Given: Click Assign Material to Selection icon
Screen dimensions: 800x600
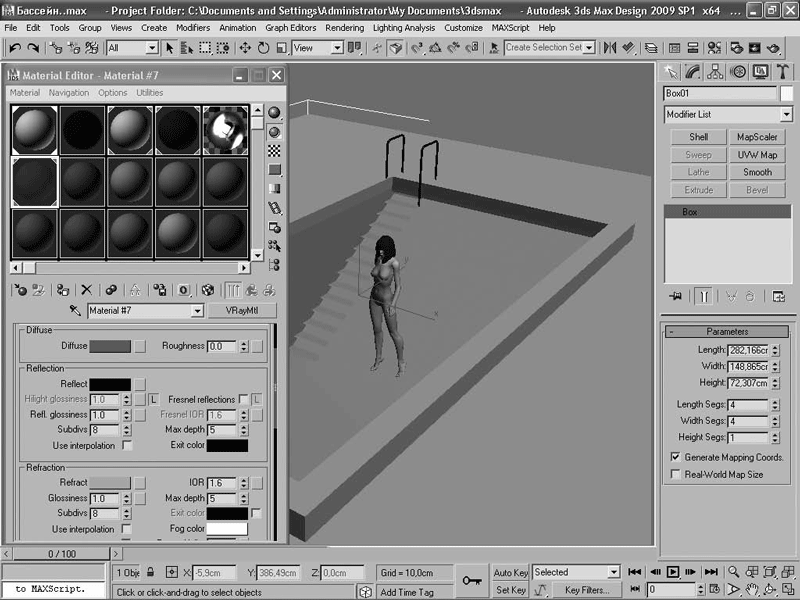Looking at the screenshot, I should [63, 290].
